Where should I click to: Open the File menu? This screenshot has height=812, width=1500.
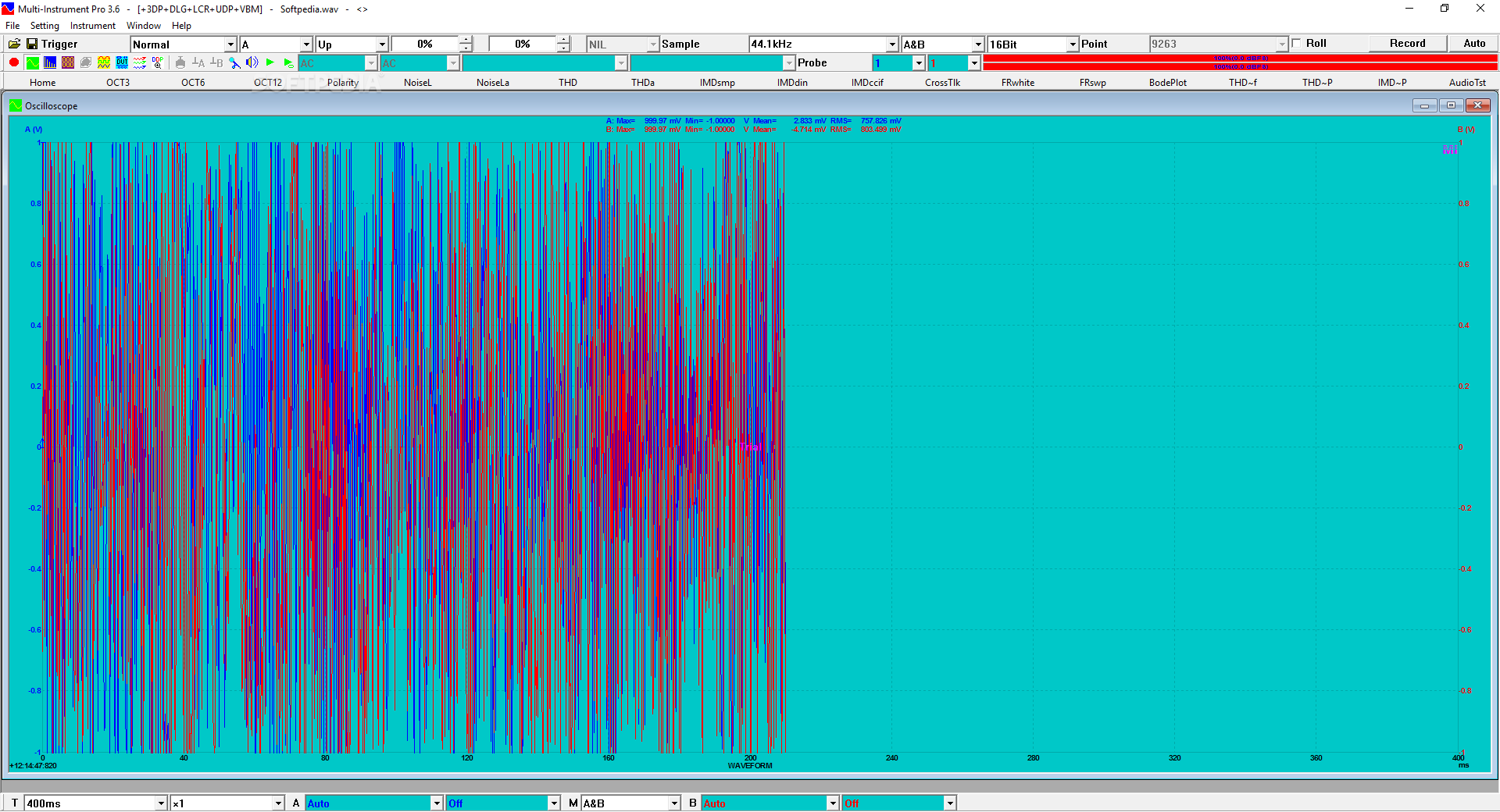point(12,26)
